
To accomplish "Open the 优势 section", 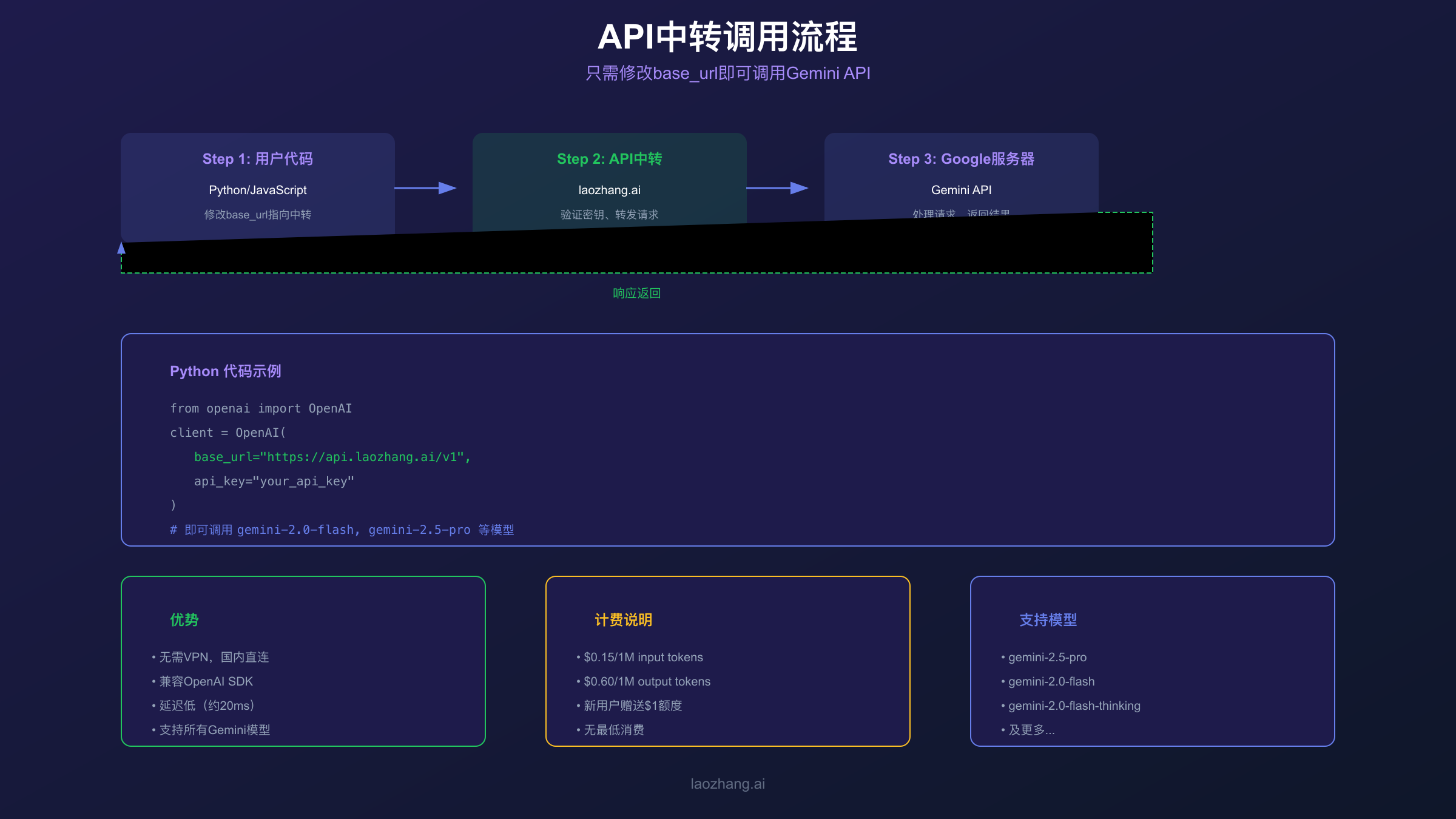I will [183, 620].
